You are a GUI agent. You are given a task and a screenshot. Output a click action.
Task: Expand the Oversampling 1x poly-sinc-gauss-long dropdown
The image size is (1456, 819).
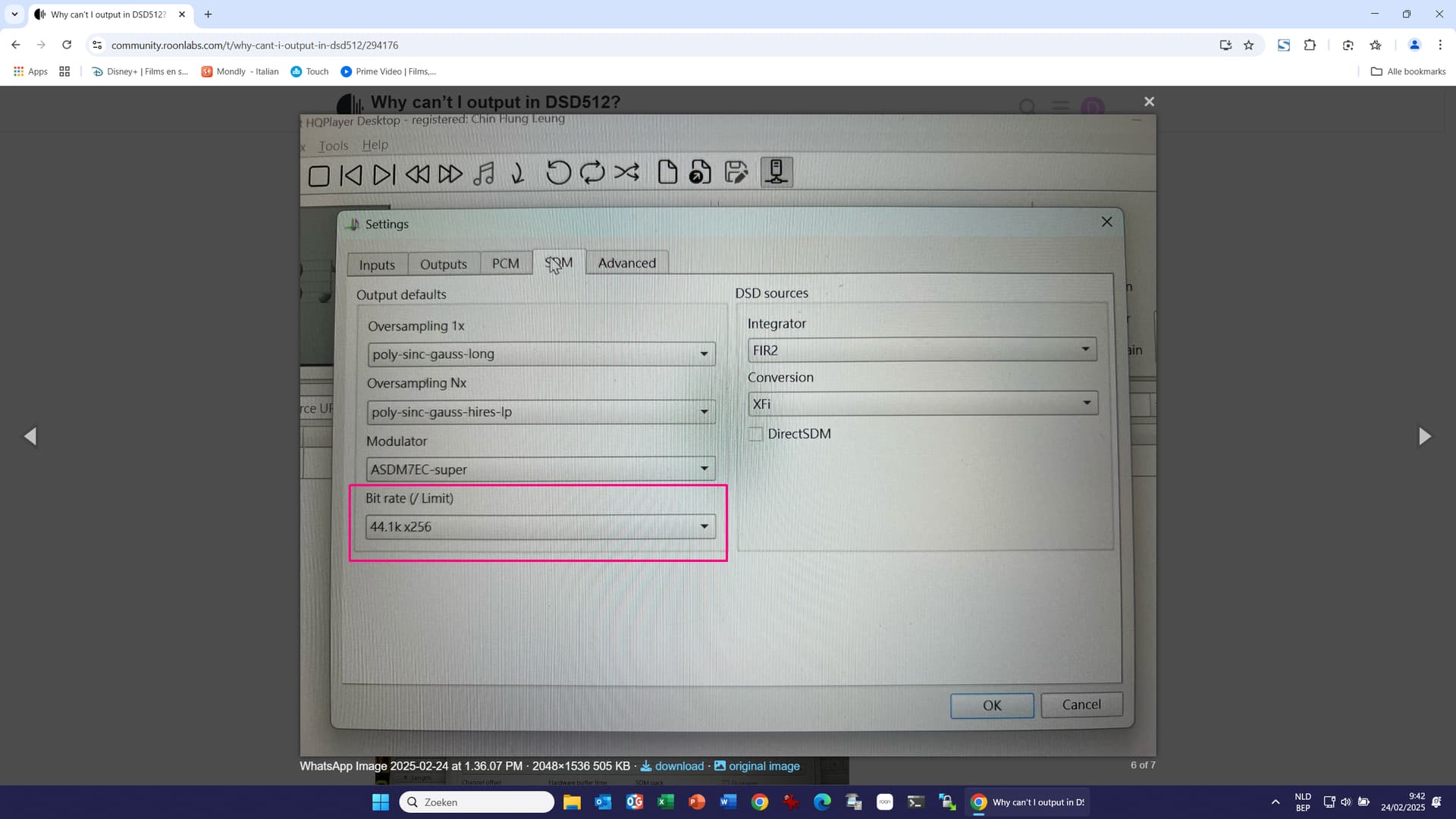click(541, 354)
